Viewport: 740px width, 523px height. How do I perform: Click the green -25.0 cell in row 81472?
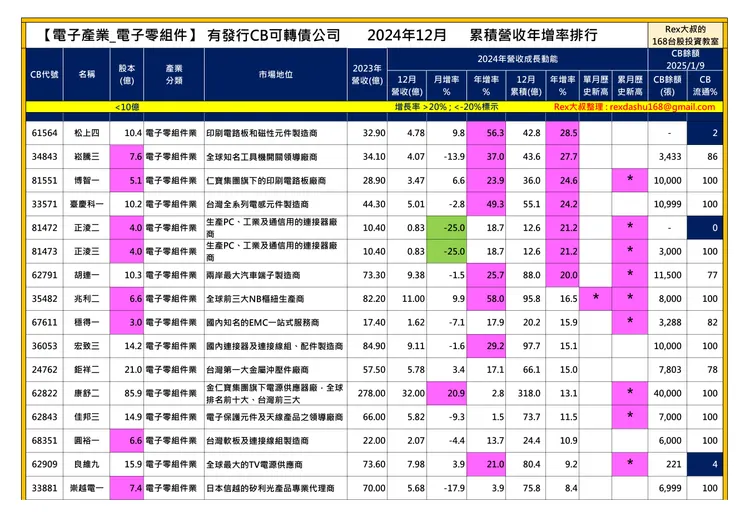click(446, 228)
